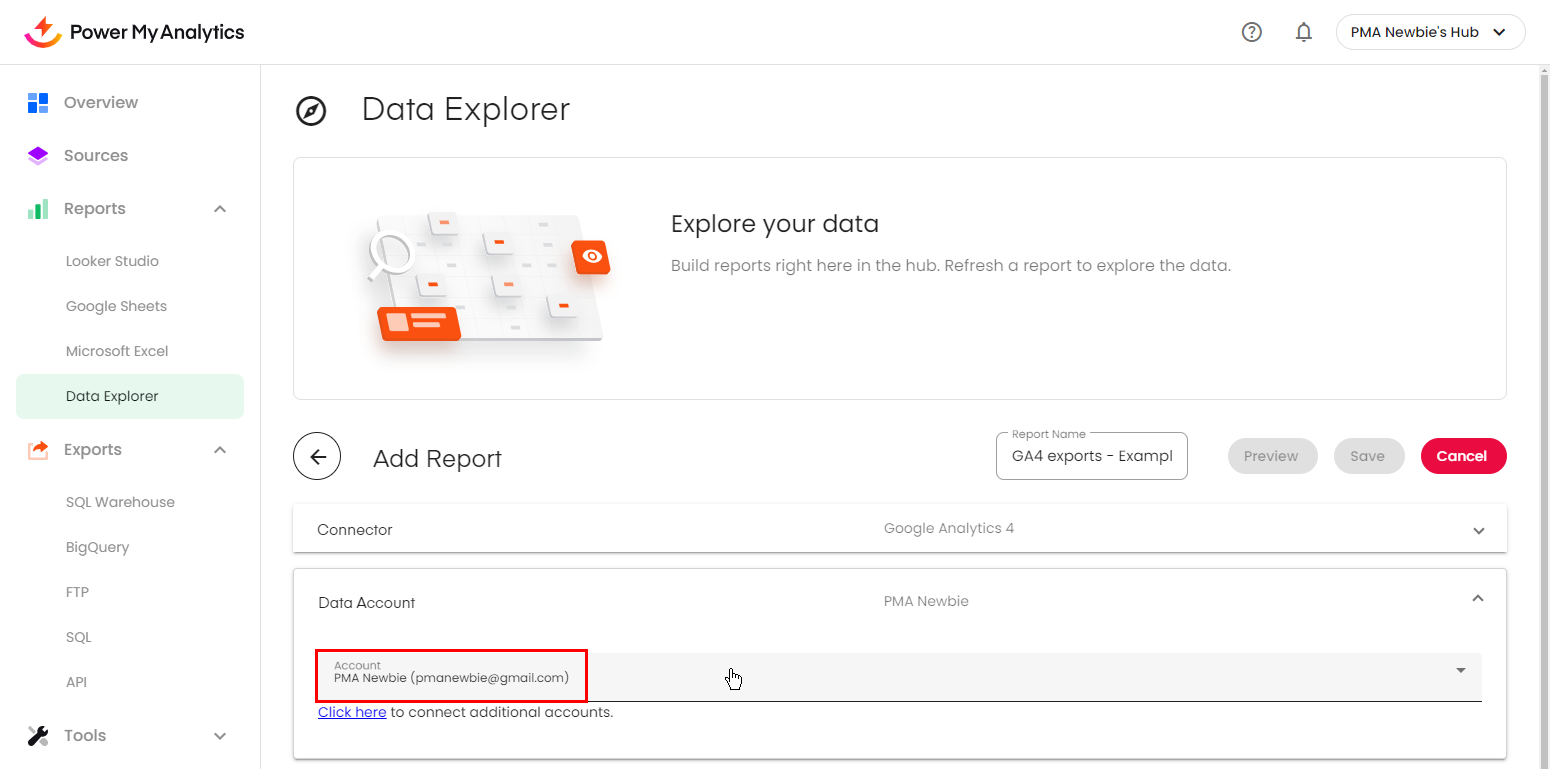Open the Account selection dropdown

pos(1460,671)
